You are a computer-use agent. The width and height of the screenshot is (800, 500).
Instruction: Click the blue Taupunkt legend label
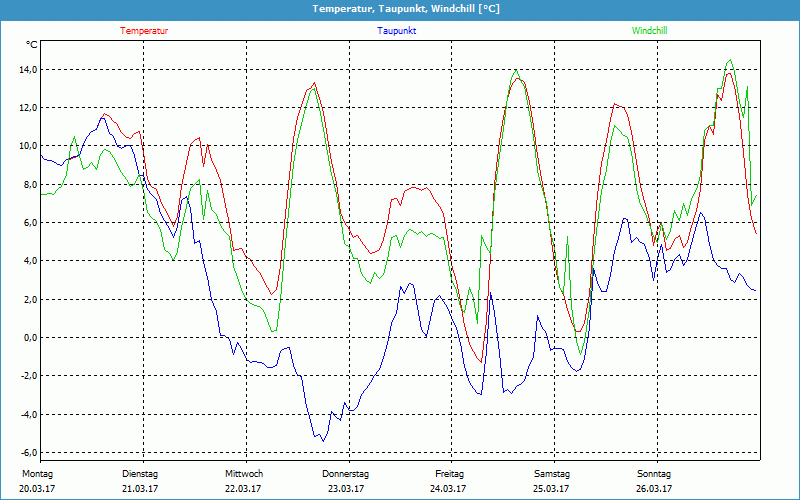pyautogui.click(x=396, y=31)
